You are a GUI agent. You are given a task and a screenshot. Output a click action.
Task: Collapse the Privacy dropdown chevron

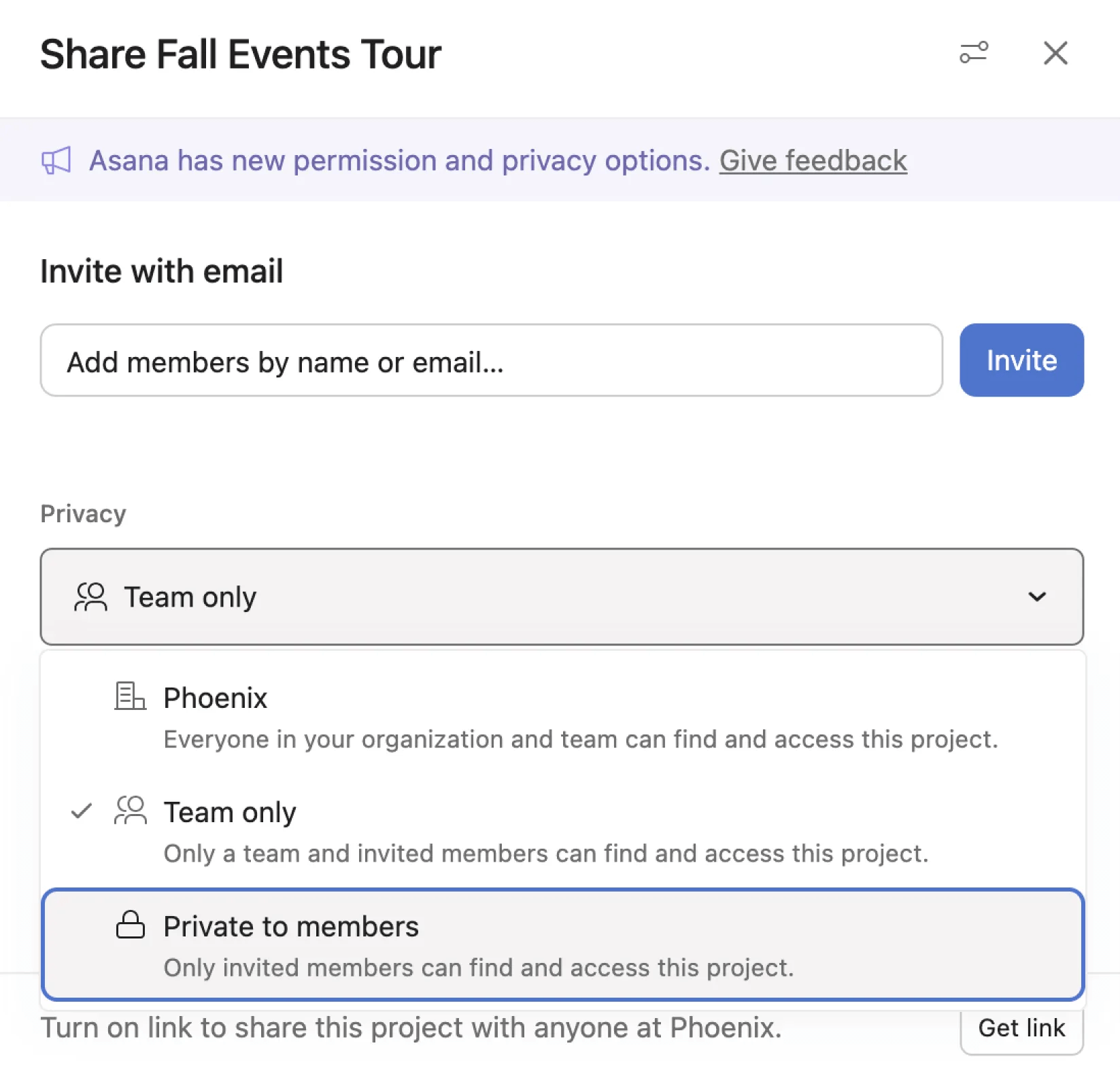click(1037, 596)
